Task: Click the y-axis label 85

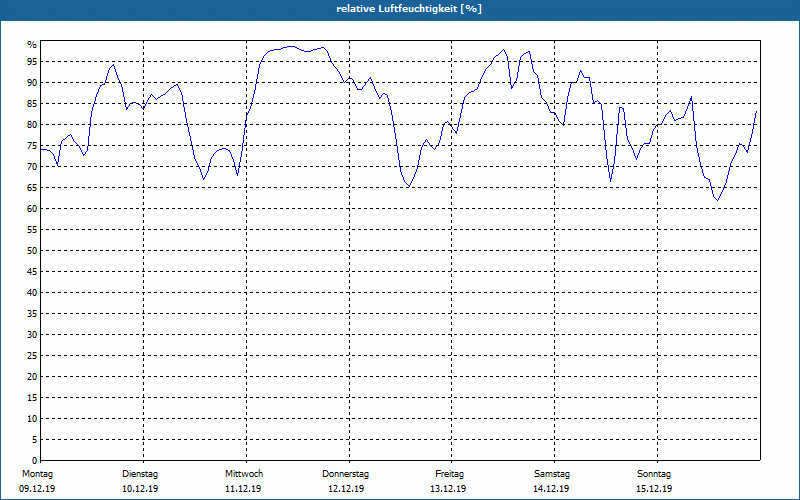Action: [32, 104]
